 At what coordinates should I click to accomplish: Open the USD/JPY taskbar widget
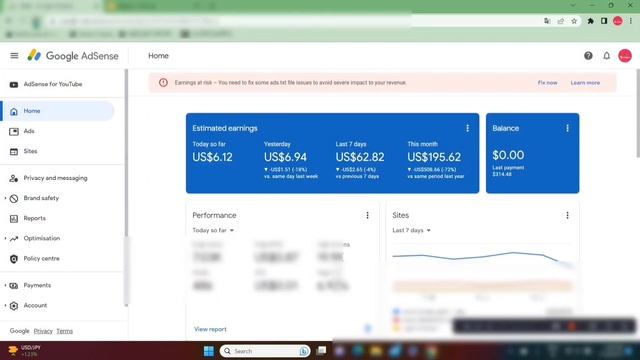(25, 351)
